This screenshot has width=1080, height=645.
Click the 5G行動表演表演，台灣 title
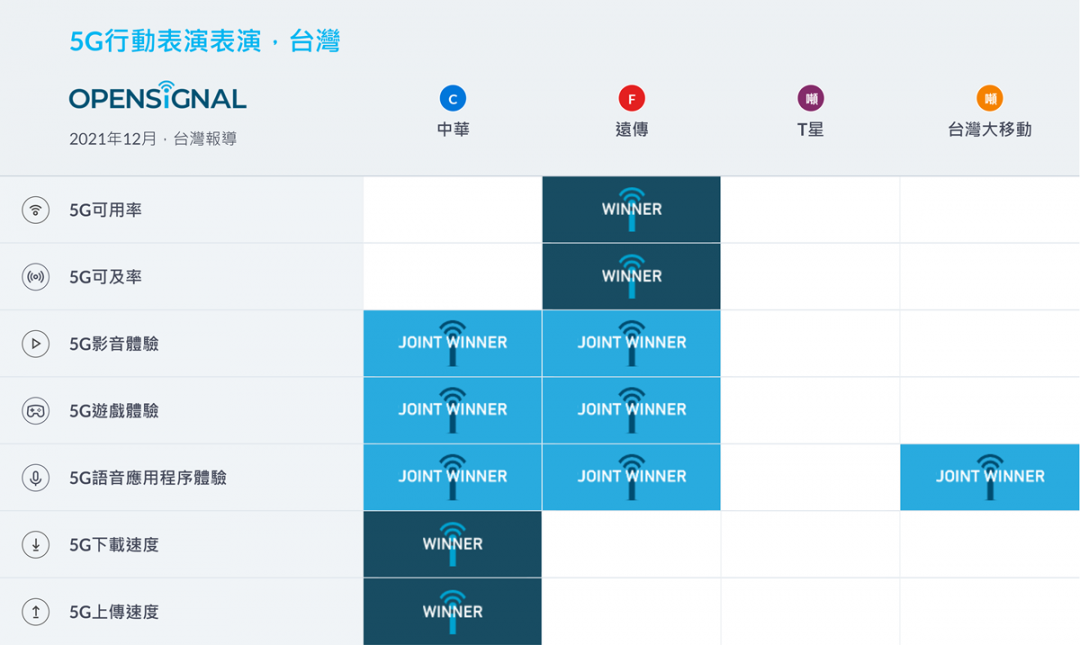point(205,41)
